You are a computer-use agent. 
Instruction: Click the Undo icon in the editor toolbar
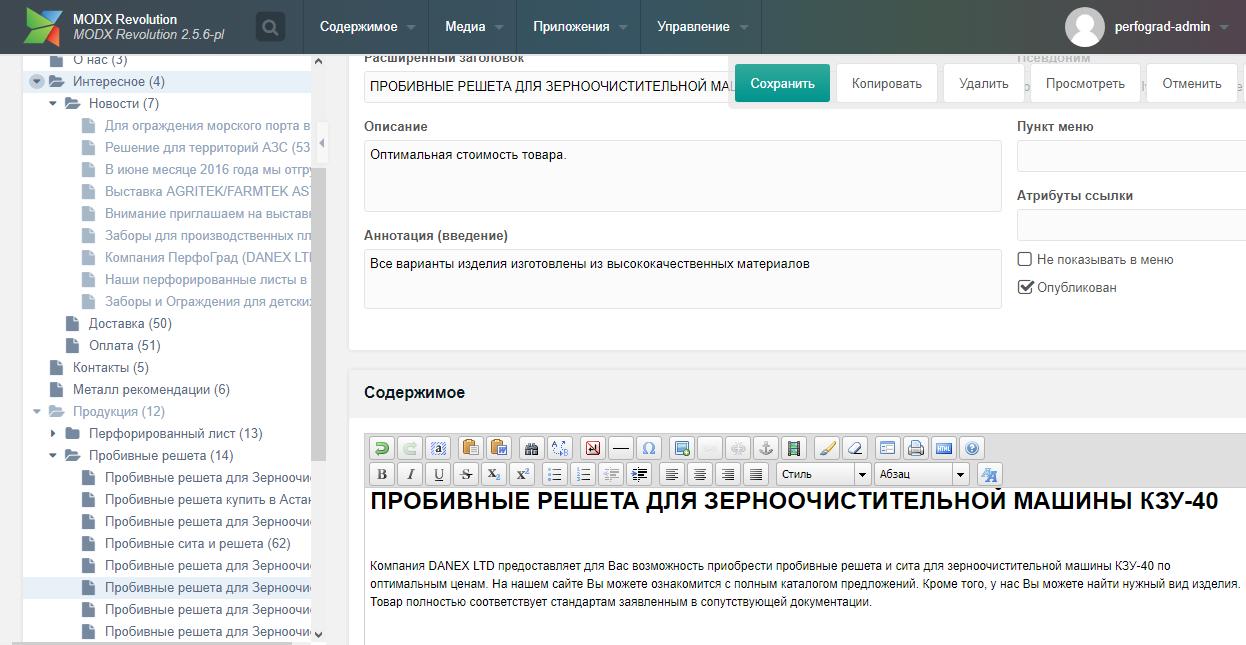pos(382,448)
